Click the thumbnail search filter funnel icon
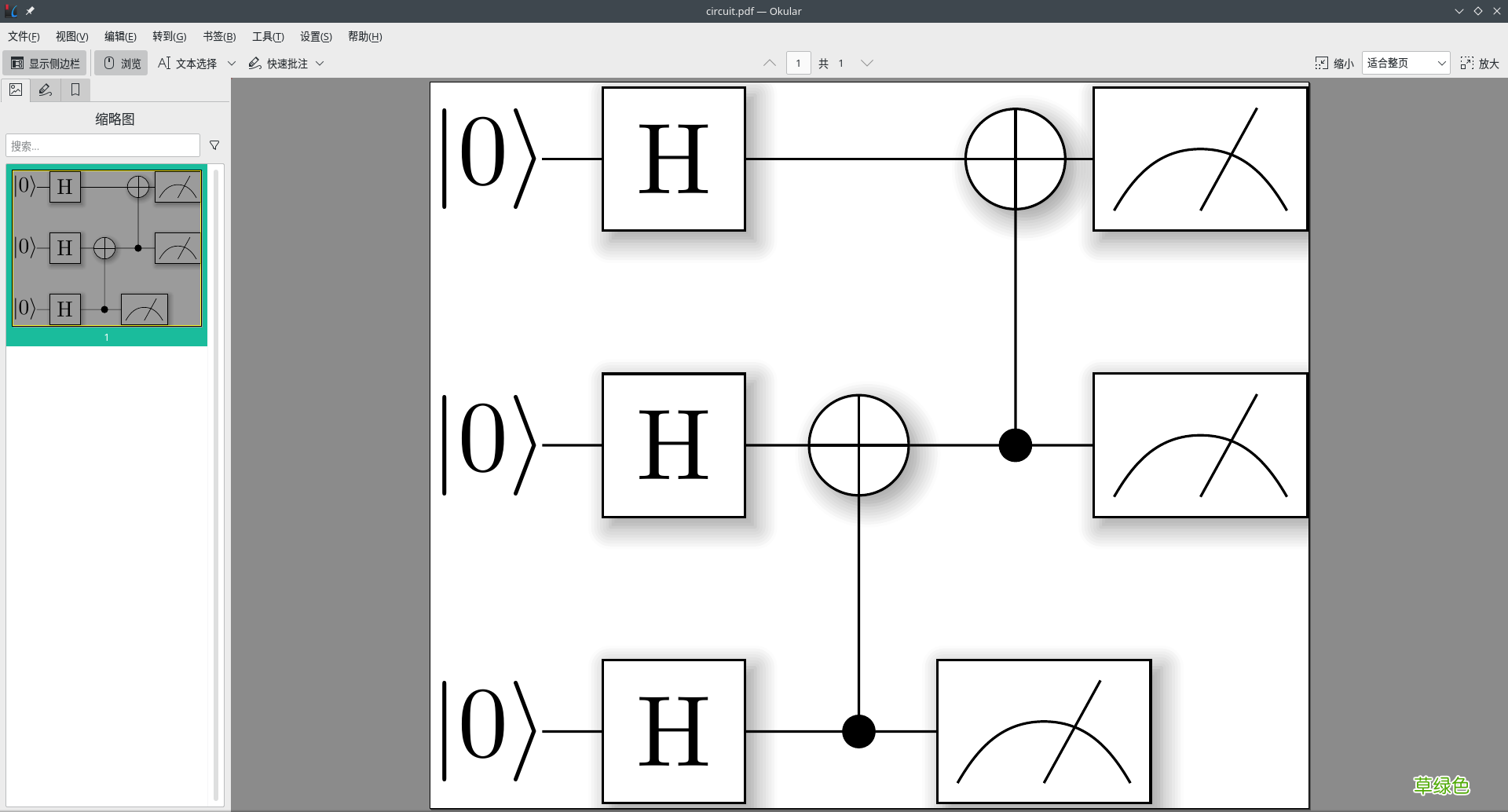This screenshot has width=1508, height=812. pos(214,145)
